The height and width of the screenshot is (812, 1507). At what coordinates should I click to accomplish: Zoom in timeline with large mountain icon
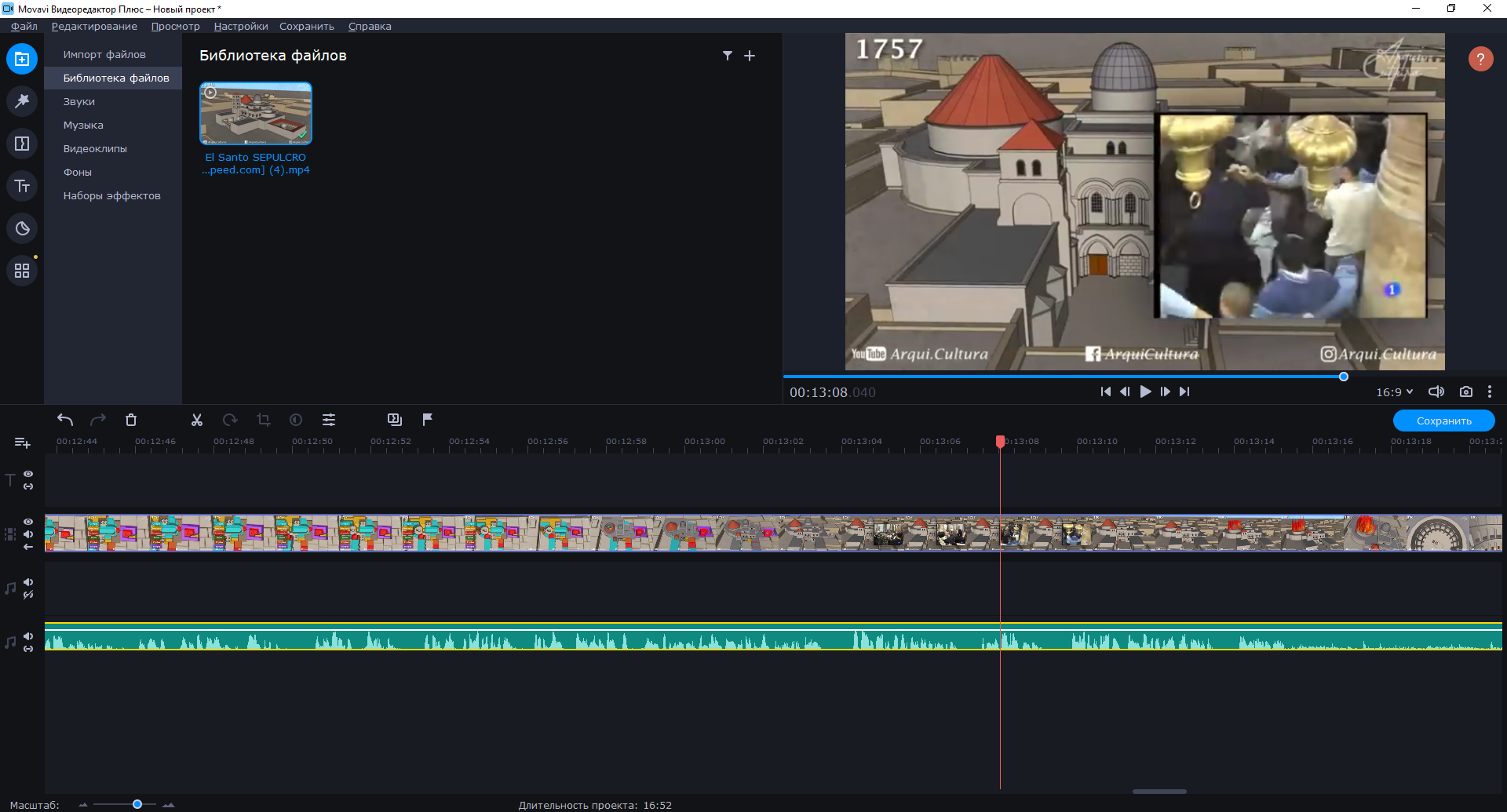click(x=169, y=805)
